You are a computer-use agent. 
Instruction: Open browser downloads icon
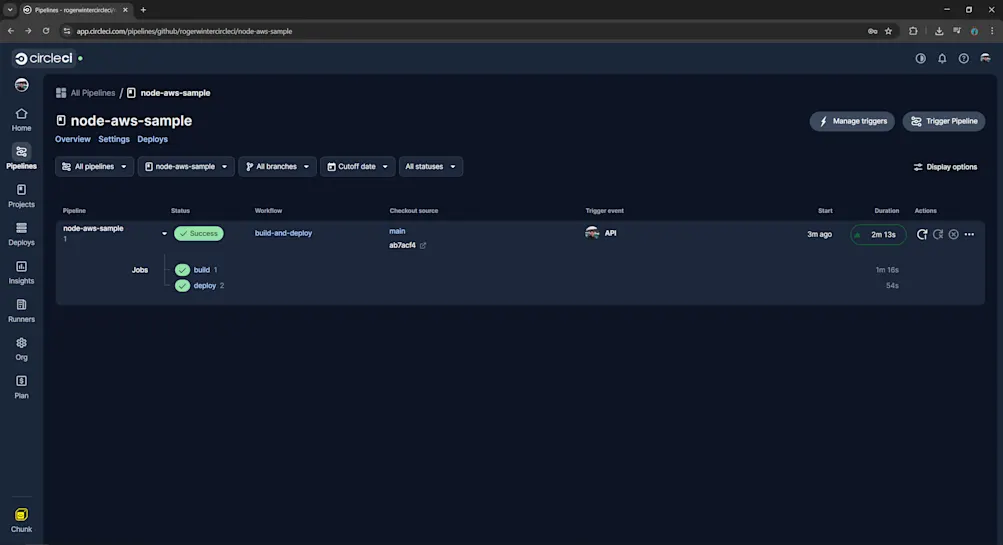tap(939, 31)
